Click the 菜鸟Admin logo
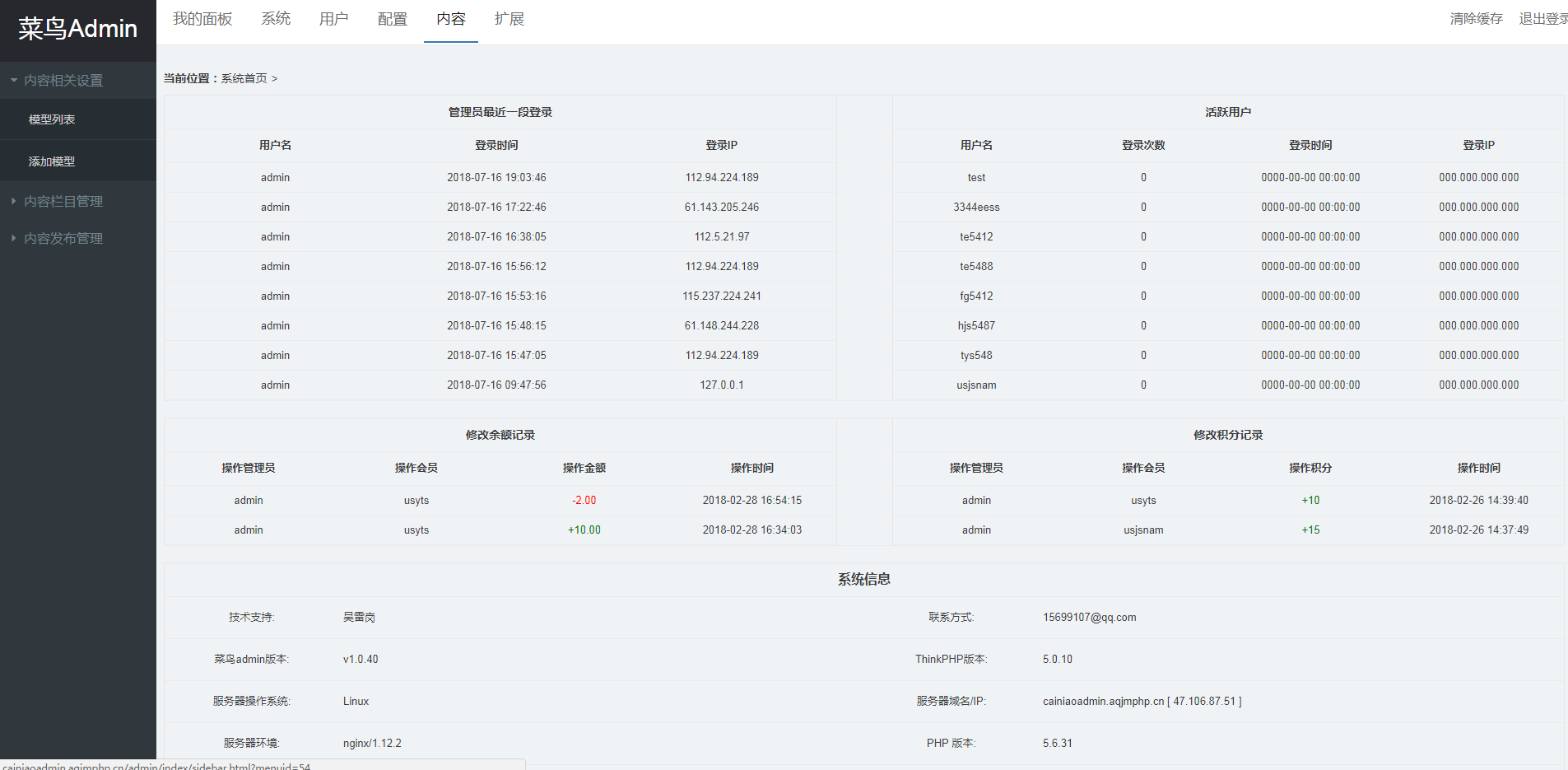This screenshot has height=770, width=1568. click(77, 29)
